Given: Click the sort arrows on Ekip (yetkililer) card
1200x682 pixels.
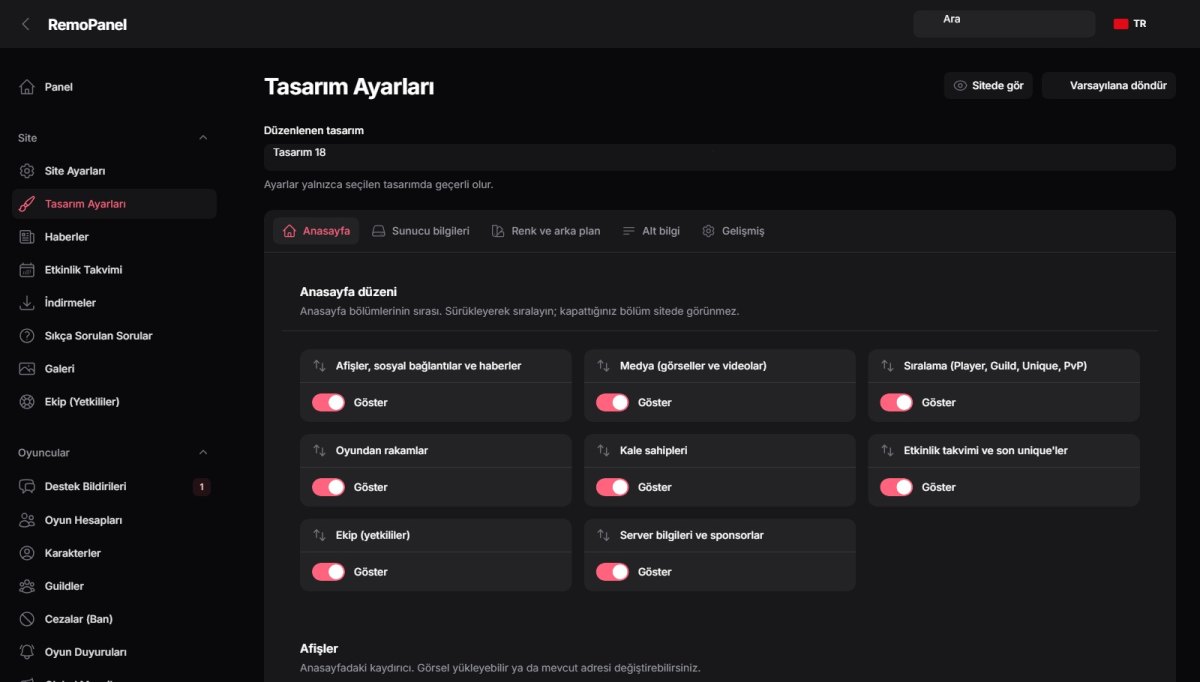Looking at the screenshot, I should [x=320, y=536].
